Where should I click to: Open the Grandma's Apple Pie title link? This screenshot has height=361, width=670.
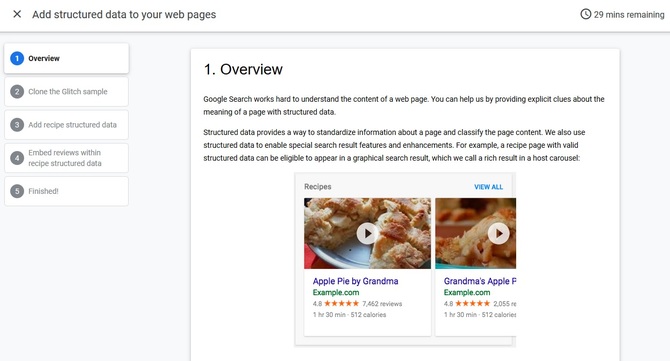pyautogui.click(x=480, y=281)
